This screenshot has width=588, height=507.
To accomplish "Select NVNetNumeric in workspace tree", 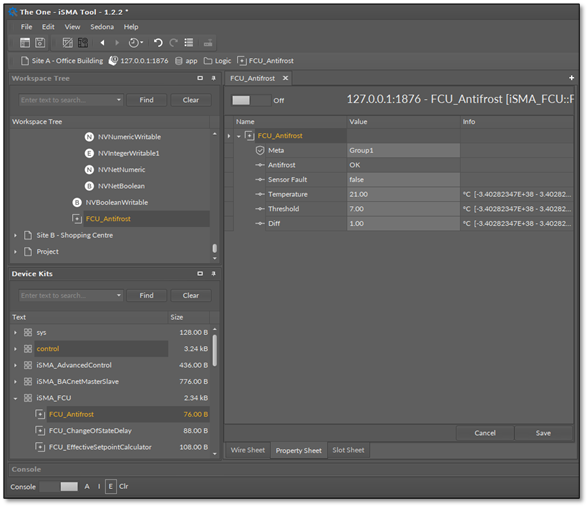I will click(x=122, y=170).
